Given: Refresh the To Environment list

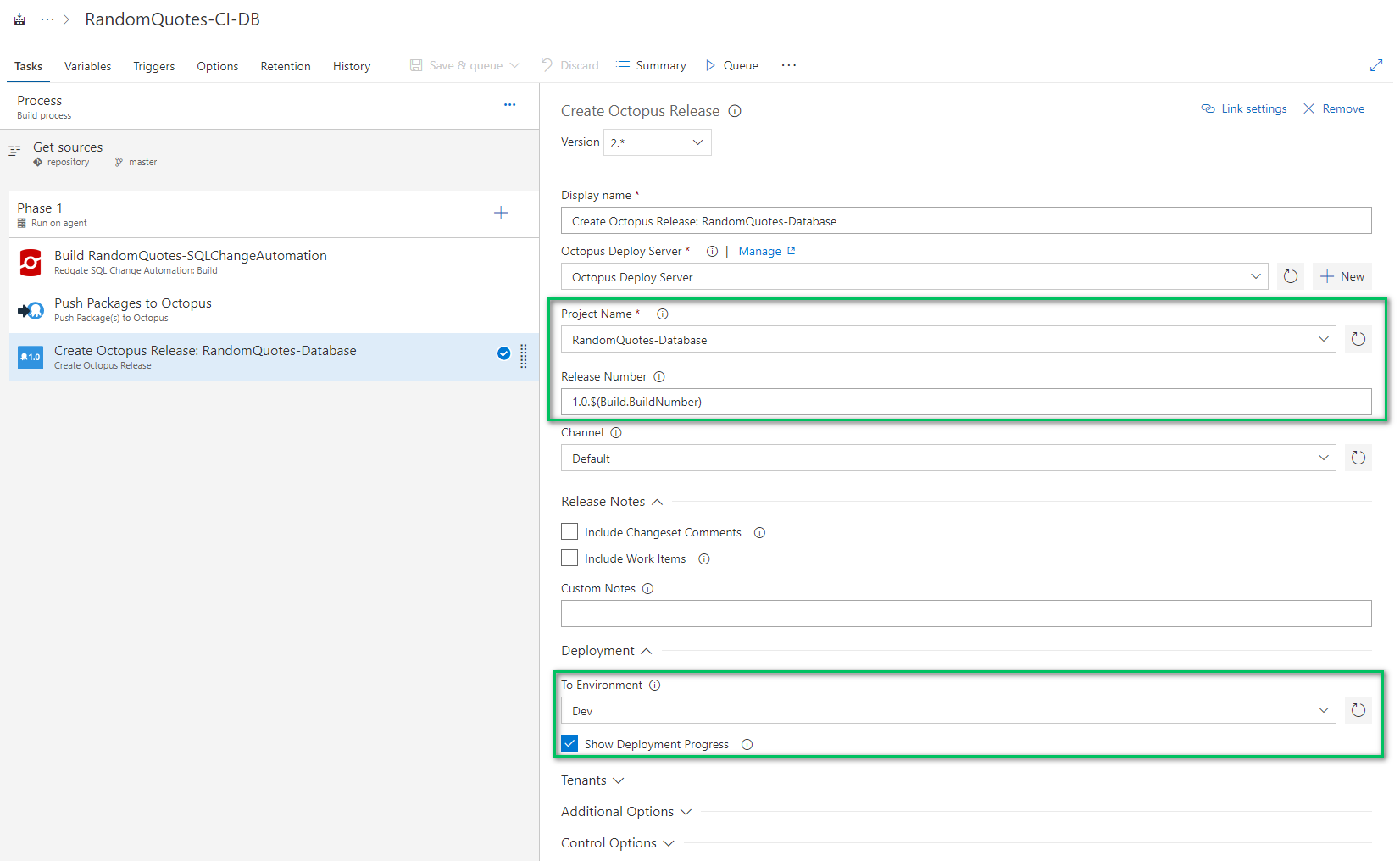Looking at the screenshot, I should [x=1358, y=710].
